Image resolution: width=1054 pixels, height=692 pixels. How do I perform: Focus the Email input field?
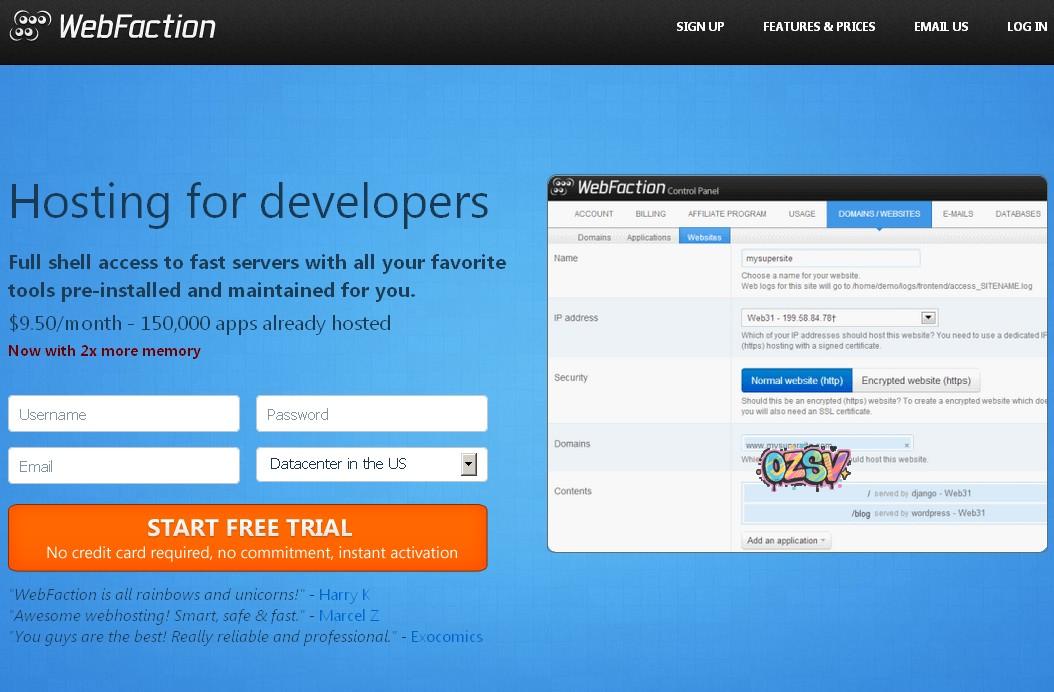tap(124, 465)
